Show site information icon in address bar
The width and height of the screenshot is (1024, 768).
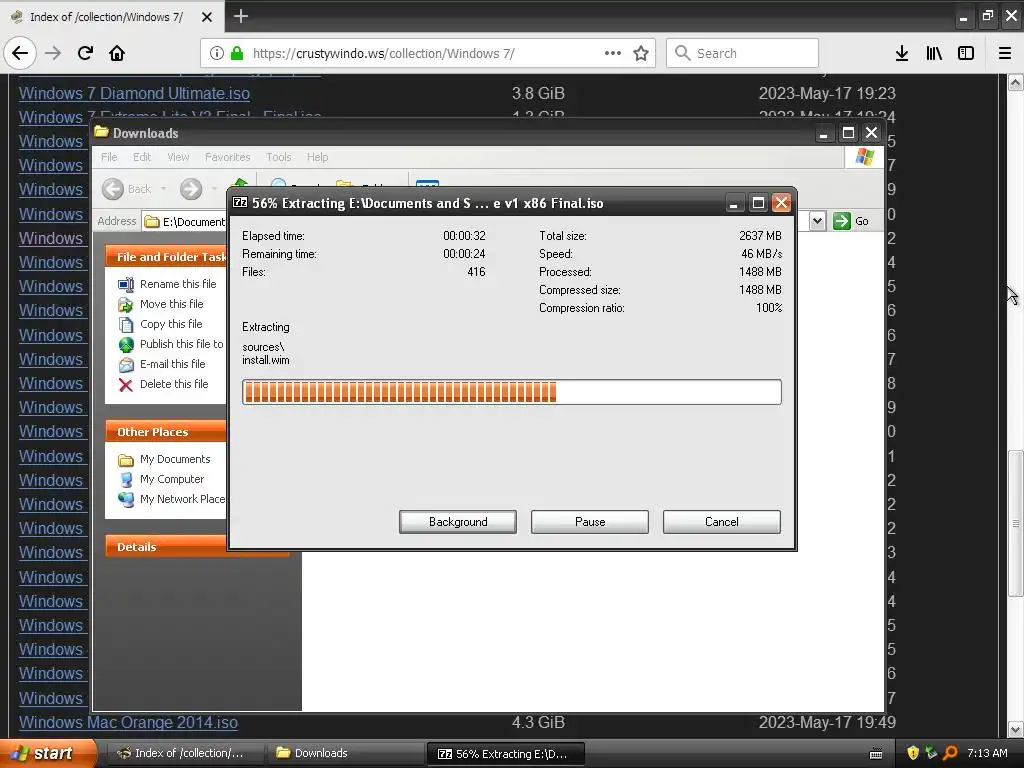217,54
